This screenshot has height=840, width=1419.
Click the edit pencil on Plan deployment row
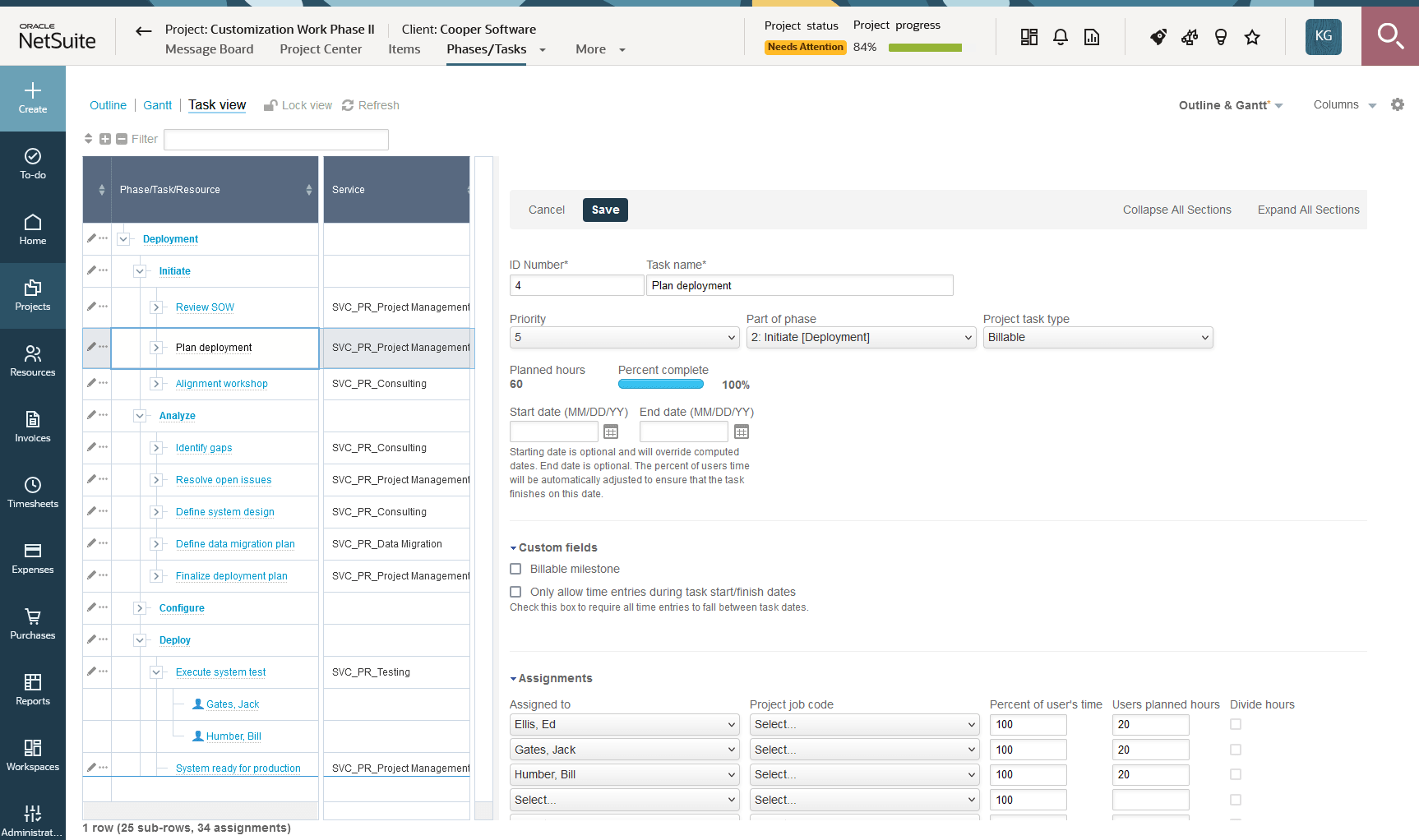tap(91, 346)
